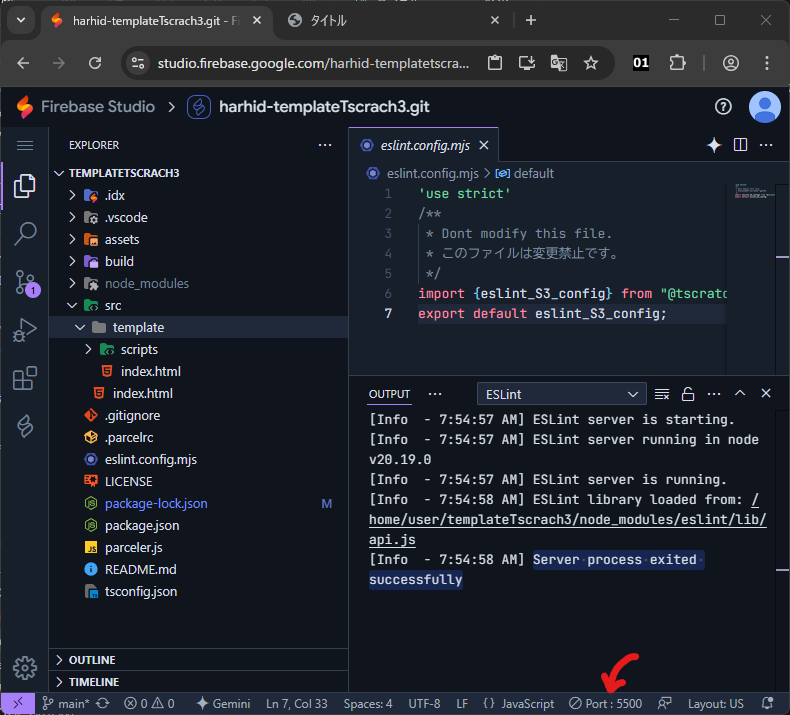Open output panel more actions ellipsis
The height and width of the screenshot is (715, 790).
pos(714,394)
